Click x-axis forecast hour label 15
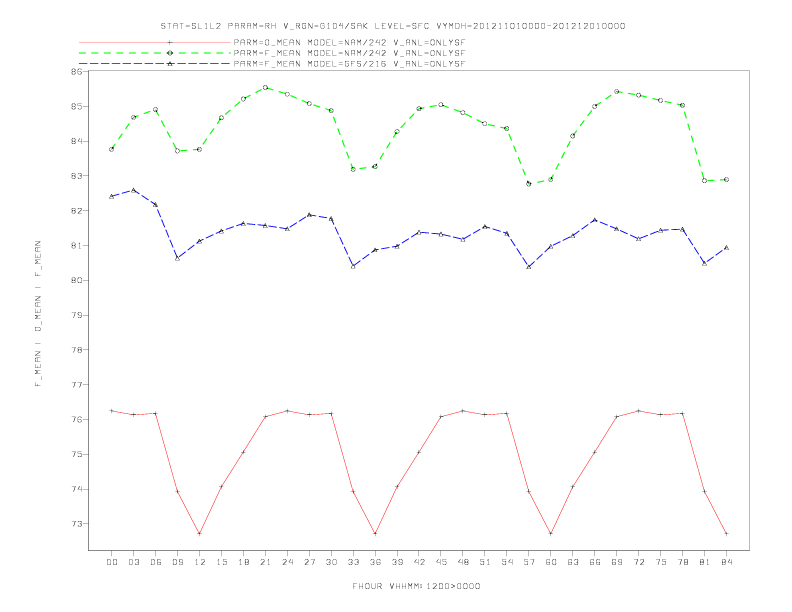Screen dimensions: 792x612 point(222,562)
